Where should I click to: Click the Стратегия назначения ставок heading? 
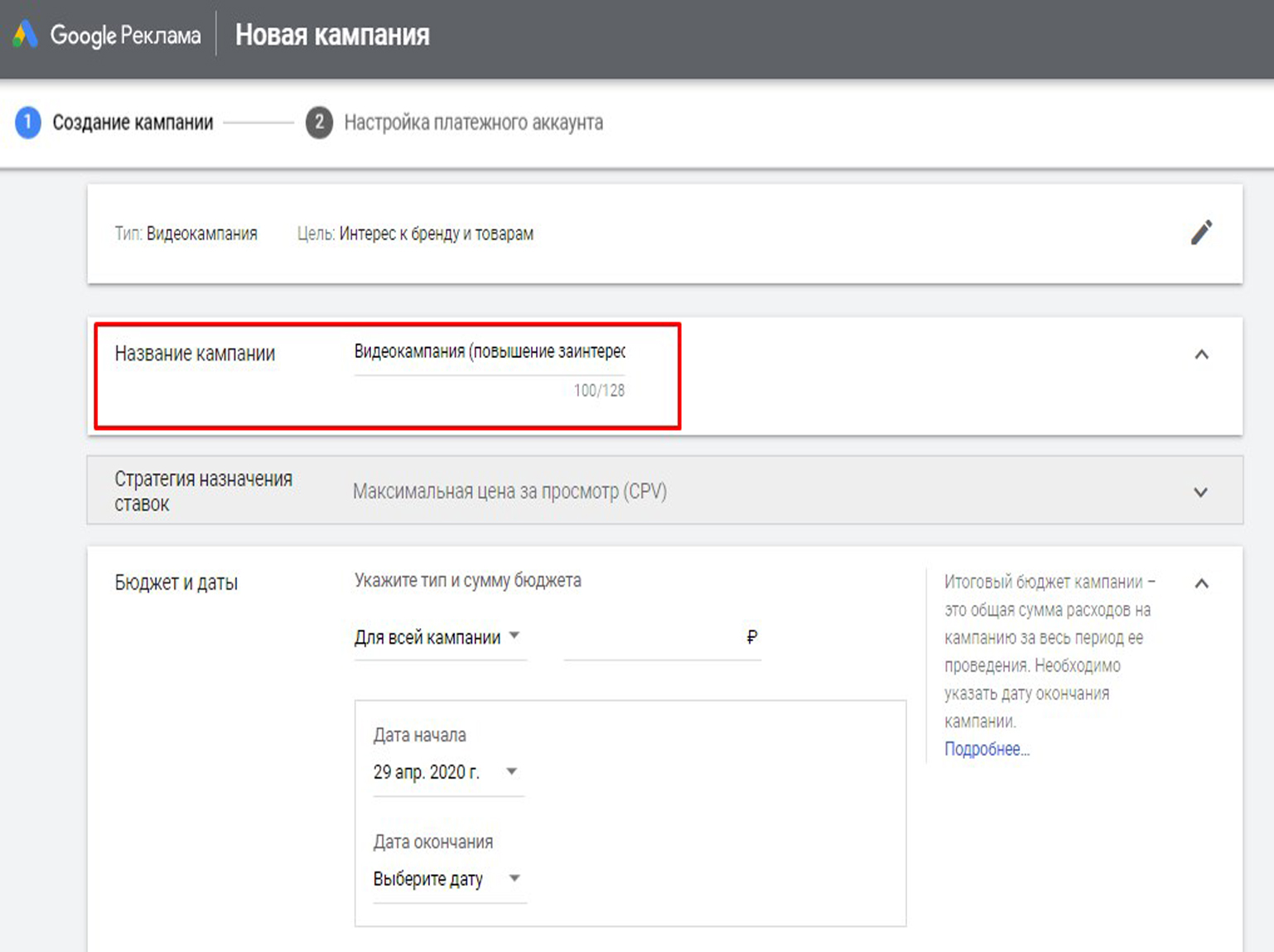coord(203,491)
